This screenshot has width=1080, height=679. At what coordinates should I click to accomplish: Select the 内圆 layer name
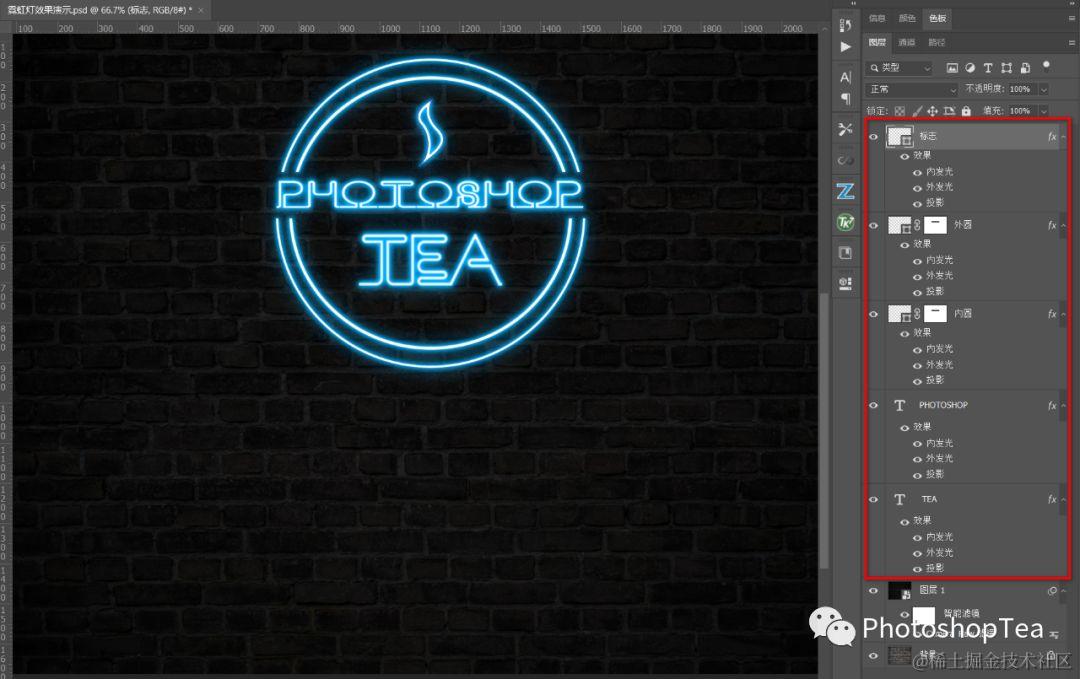962,314
